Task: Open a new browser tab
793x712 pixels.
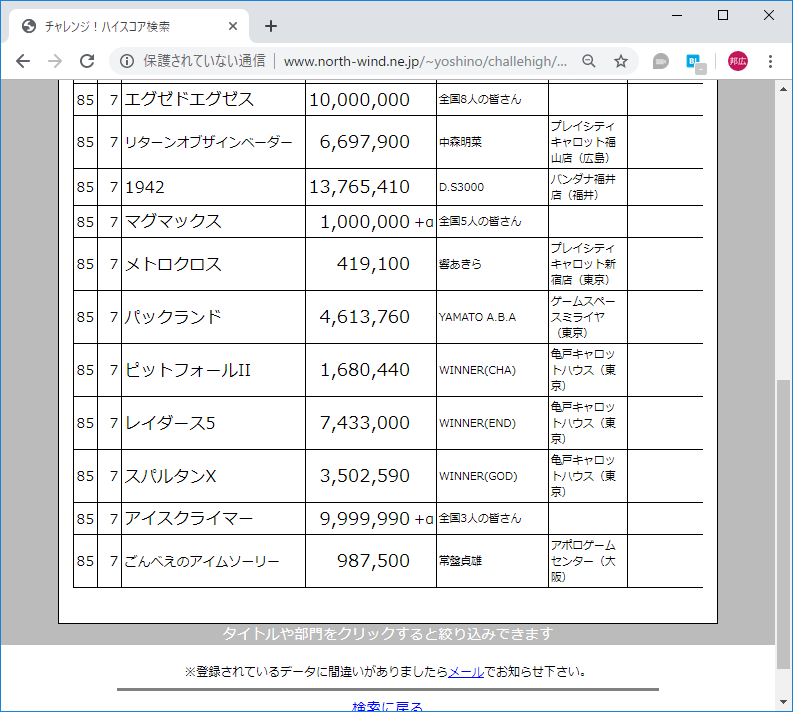Action: 271,26
